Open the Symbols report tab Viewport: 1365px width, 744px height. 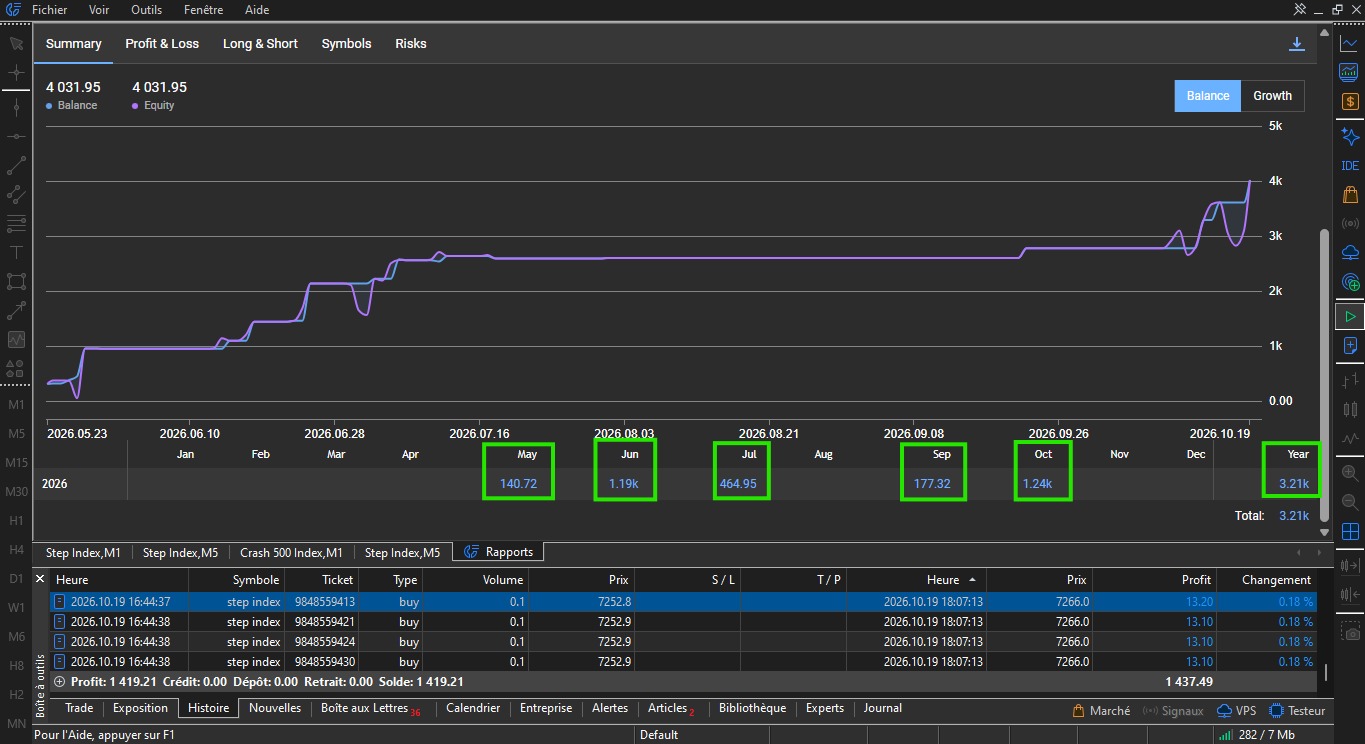[346, 44]
